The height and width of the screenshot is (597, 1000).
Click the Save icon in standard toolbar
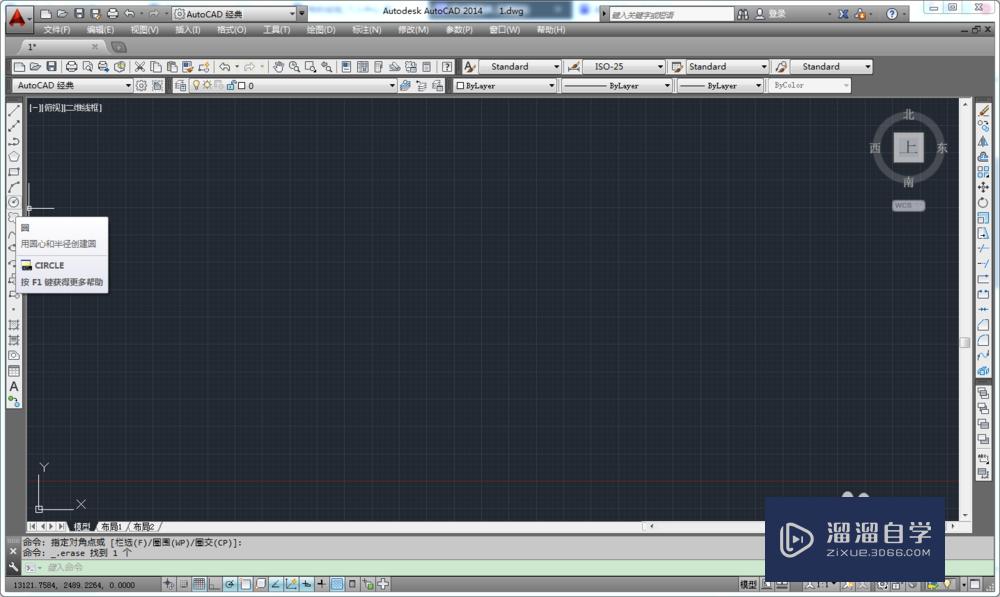coord(52,66)
